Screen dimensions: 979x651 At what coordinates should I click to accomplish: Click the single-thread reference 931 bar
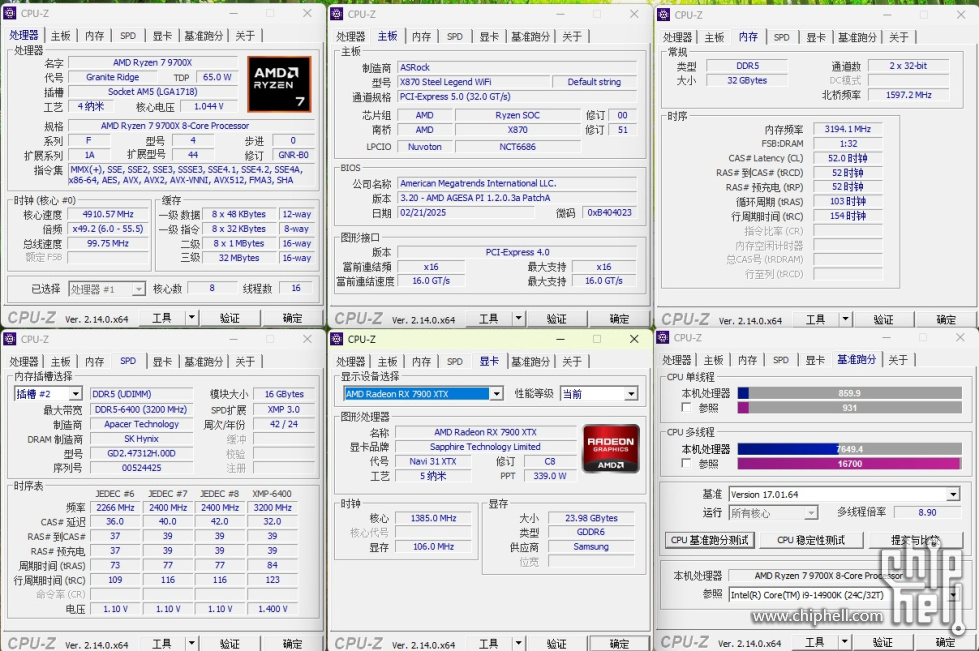(849, 408)
